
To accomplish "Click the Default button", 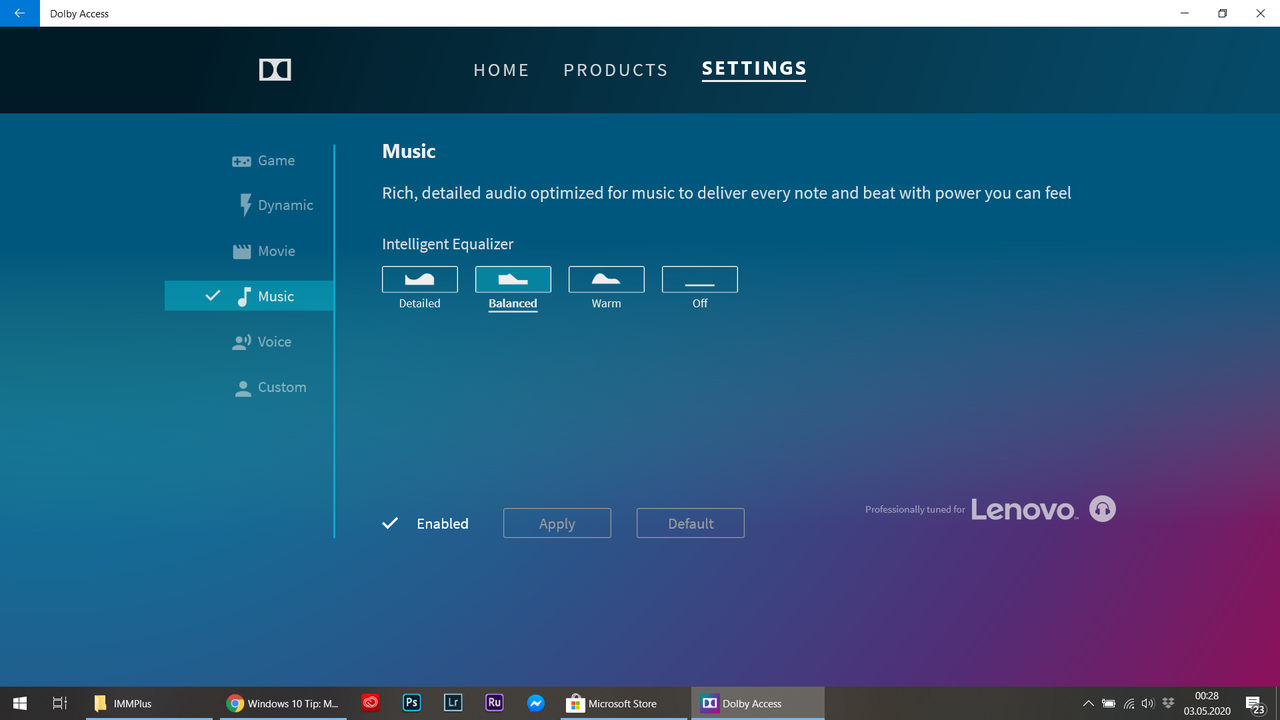I will pos(690,523).
